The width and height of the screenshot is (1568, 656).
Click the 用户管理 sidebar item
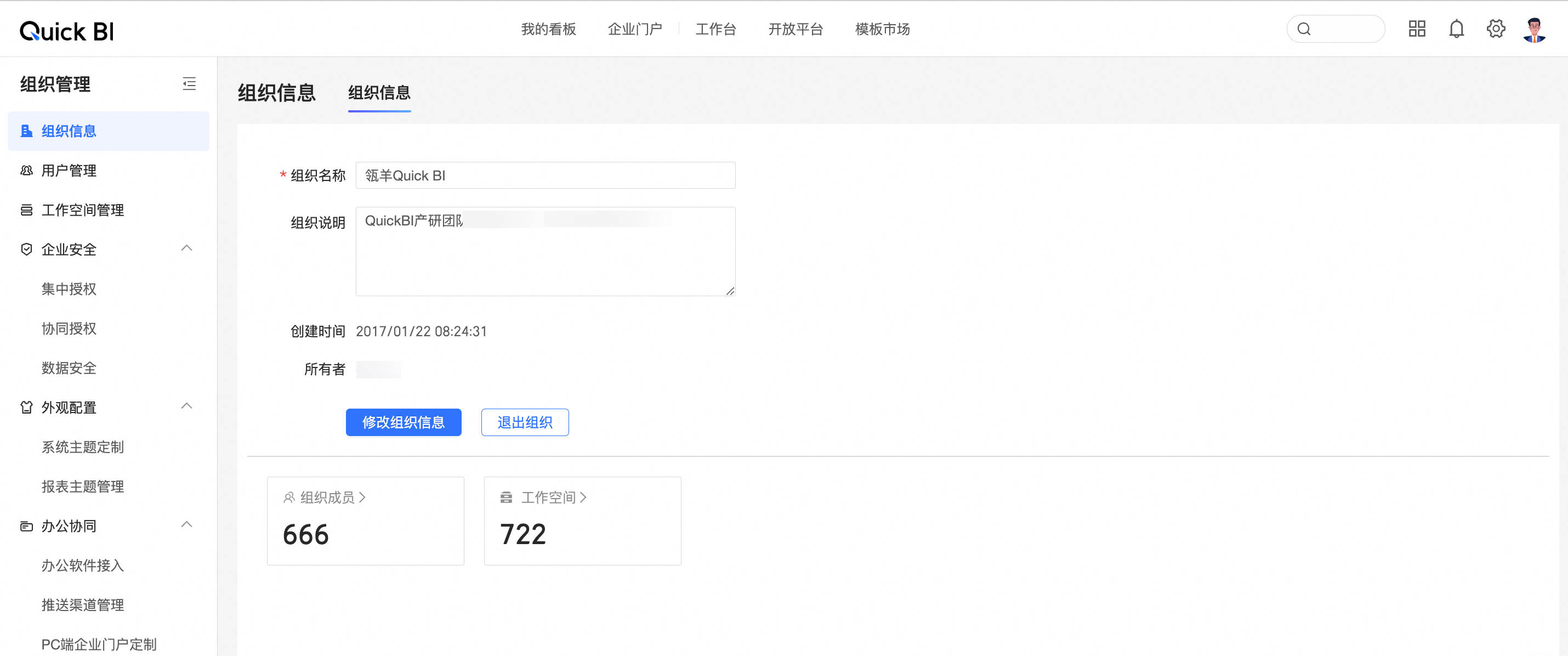tap(69, 171)
